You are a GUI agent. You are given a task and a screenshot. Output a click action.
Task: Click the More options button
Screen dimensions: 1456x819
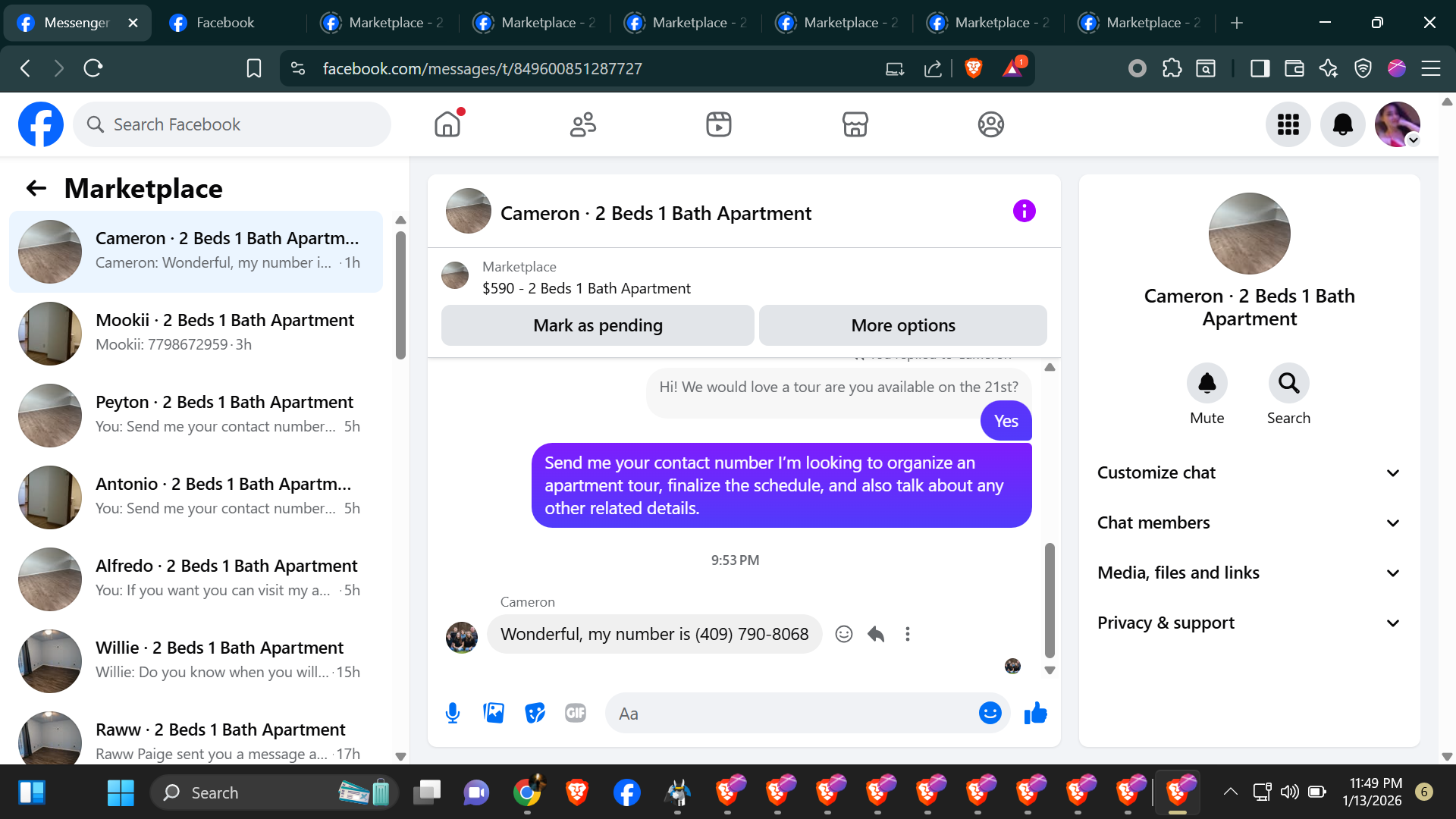pos(902,325)
